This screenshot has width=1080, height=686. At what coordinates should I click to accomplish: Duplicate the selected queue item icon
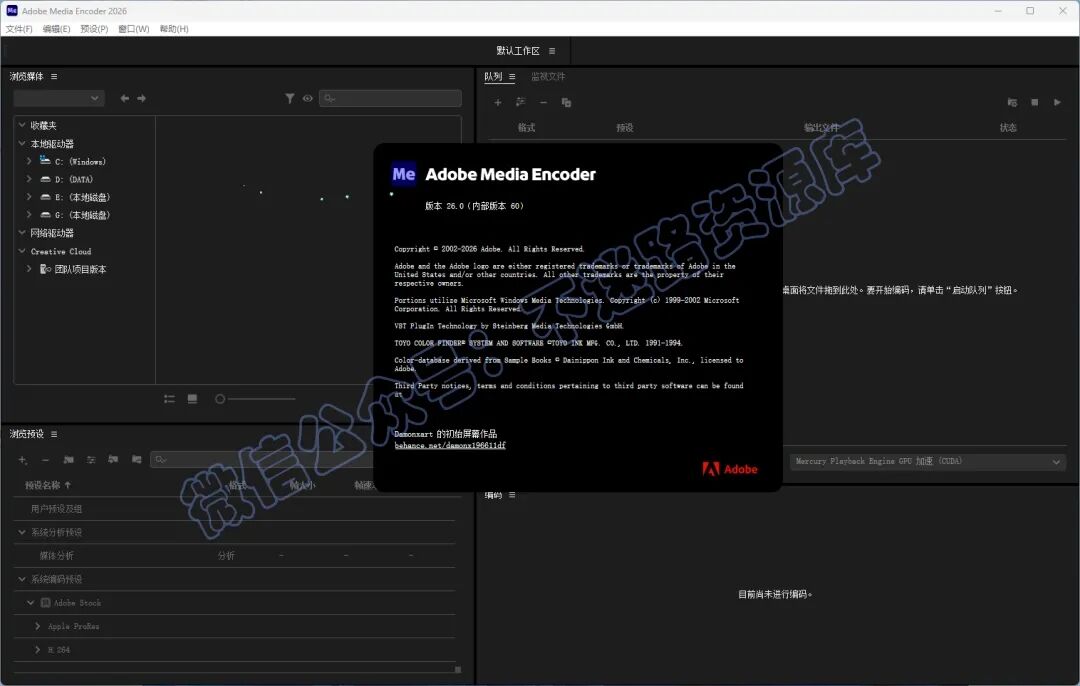click(566, 103)
